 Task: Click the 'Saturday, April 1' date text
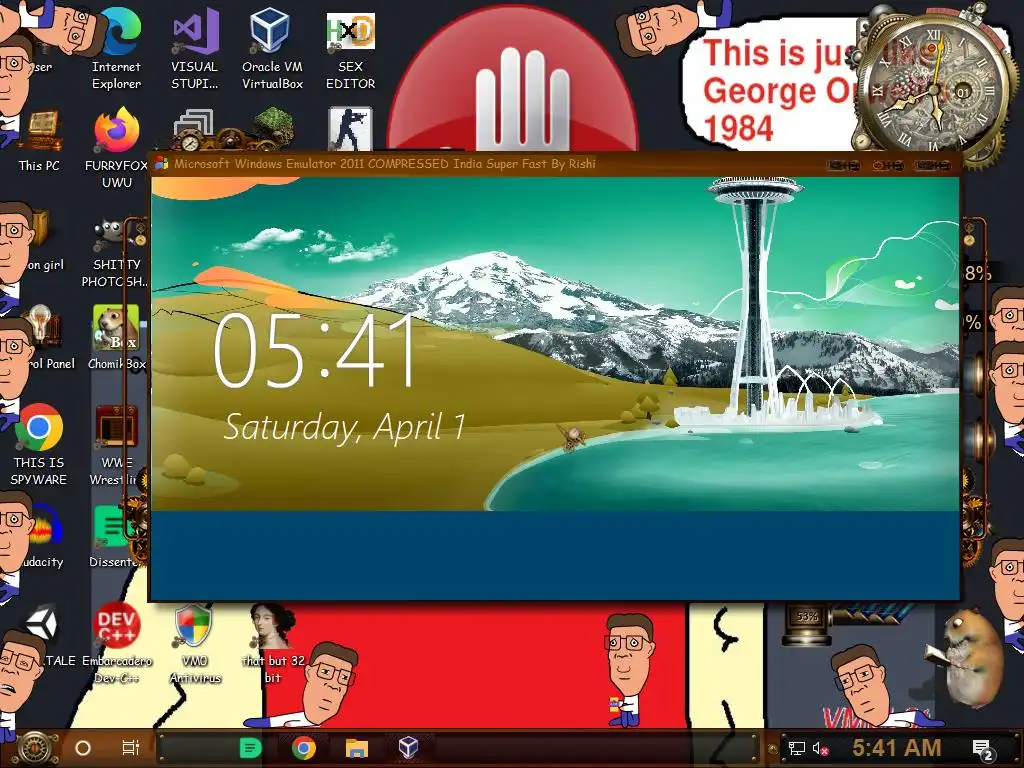click(344, 427)
